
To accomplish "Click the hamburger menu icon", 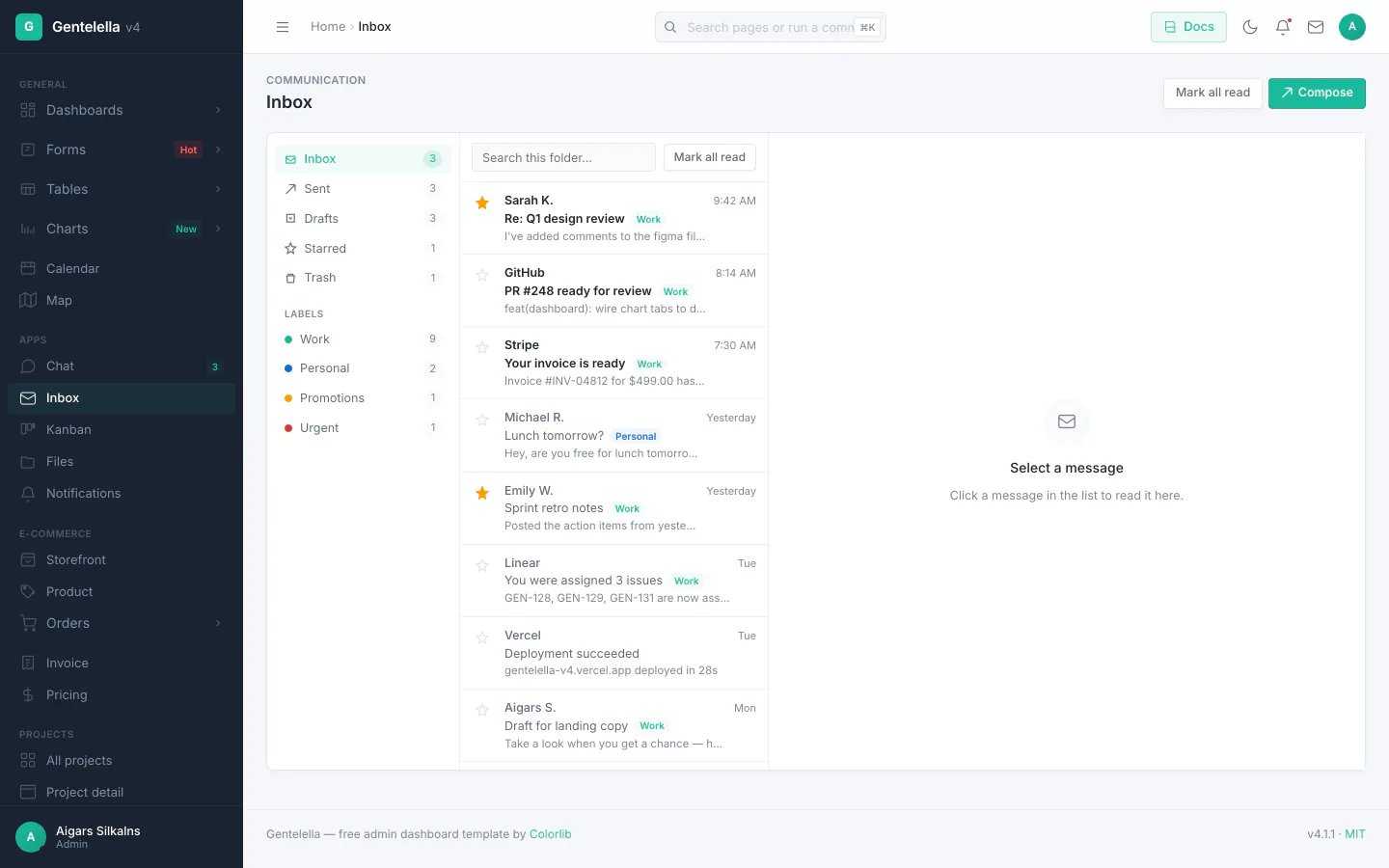I will [283, 27].
